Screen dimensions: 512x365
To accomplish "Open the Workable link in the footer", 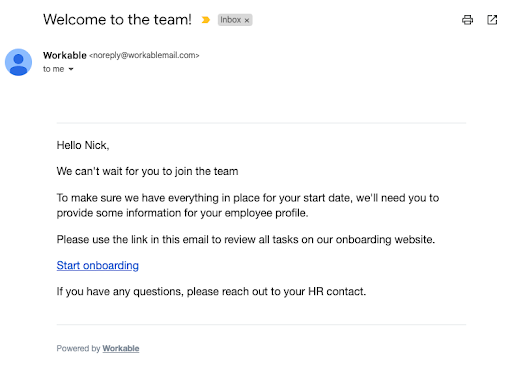I will [x=121, y=348].
